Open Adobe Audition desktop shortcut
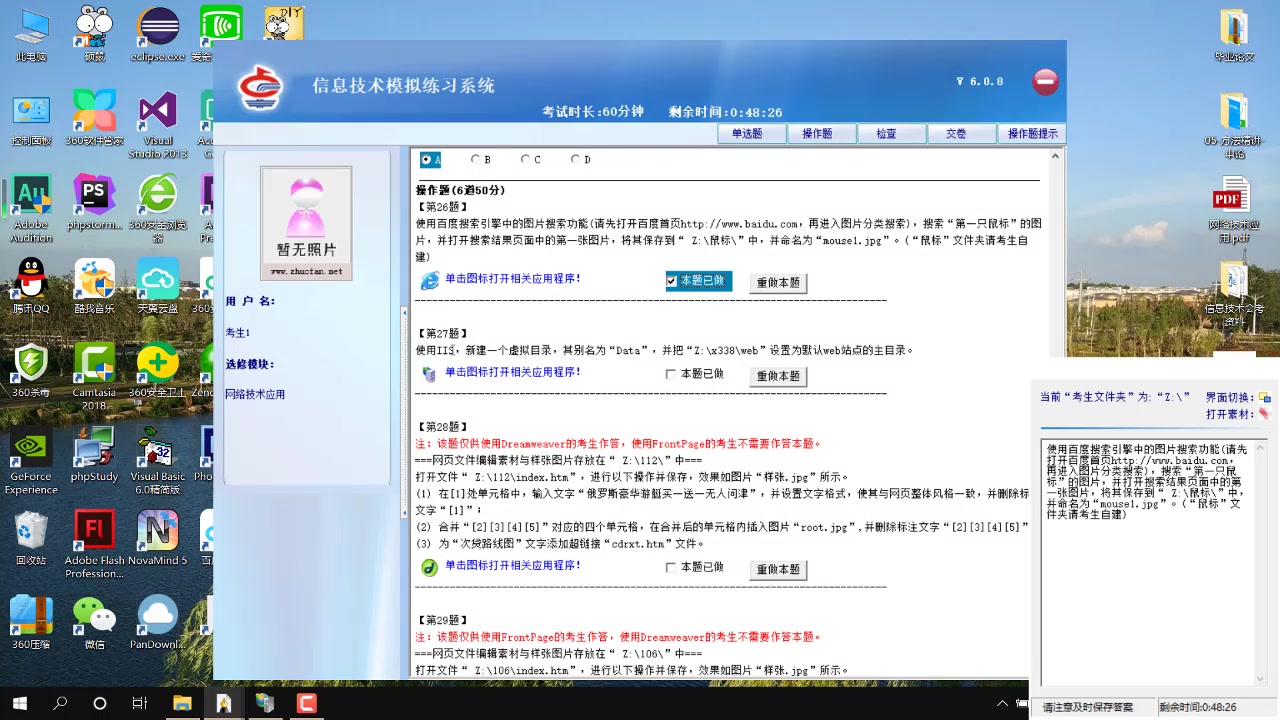Image resolution: width=1280 pixels, height=720 pixels. pyautogui.click(x=32, y=210)
